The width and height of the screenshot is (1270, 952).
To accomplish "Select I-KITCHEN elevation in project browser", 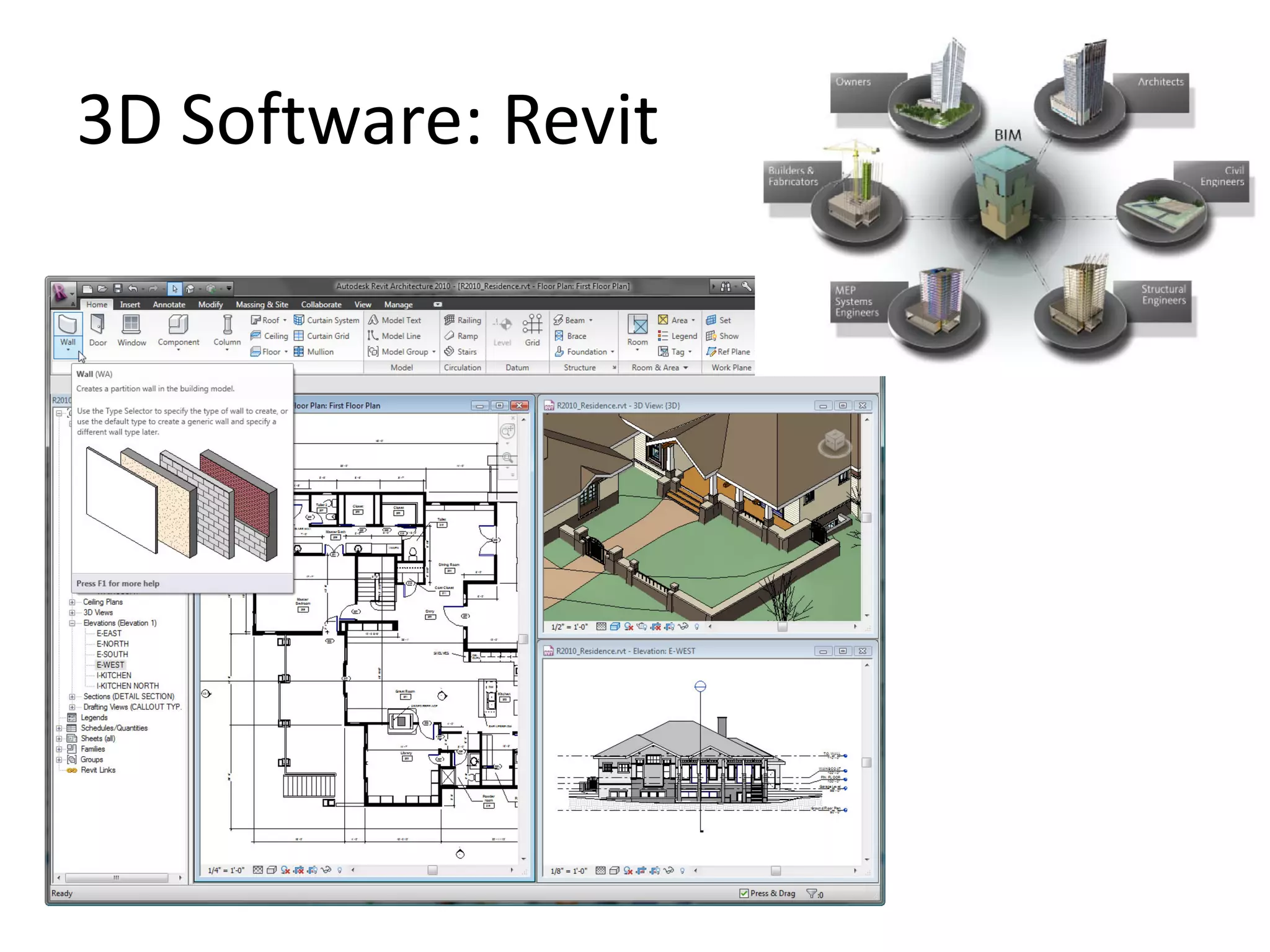I will pos(113,676).
